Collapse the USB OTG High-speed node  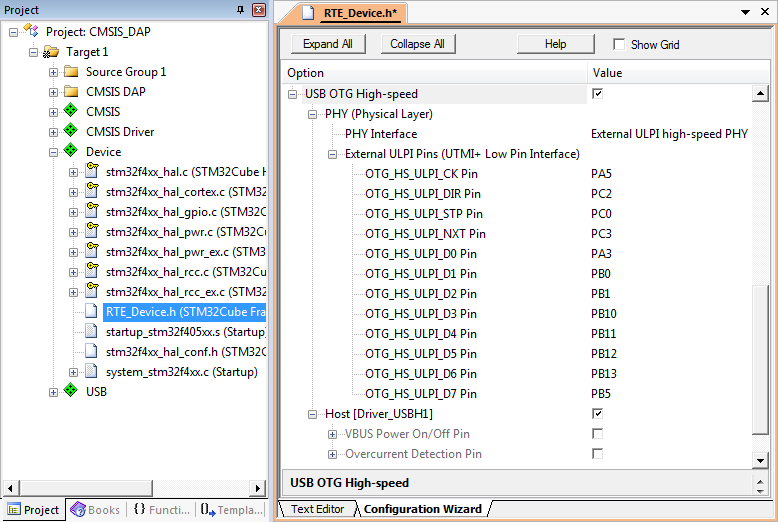[293, 94]
